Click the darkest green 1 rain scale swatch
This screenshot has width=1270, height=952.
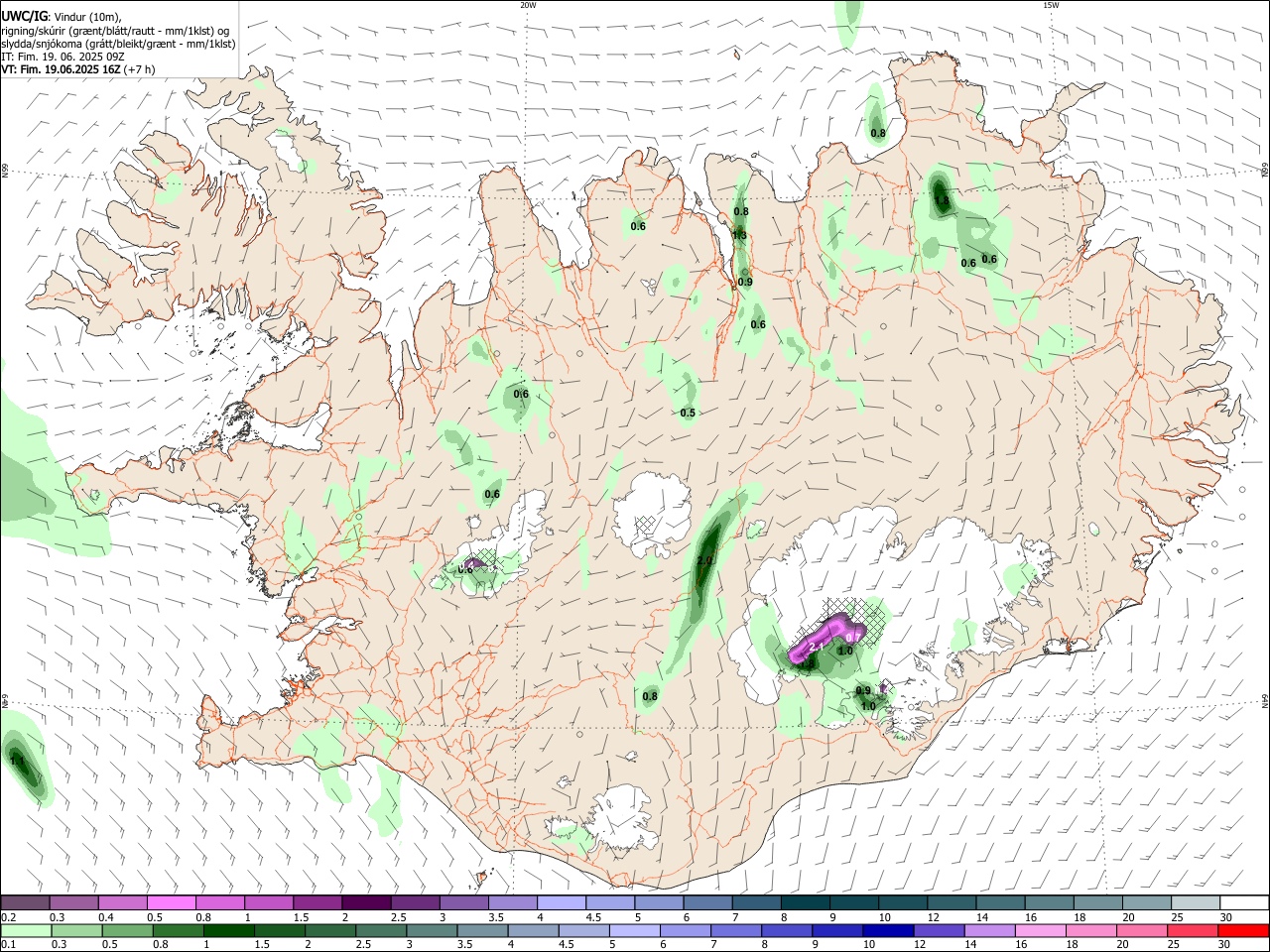(x=228, y=931)
